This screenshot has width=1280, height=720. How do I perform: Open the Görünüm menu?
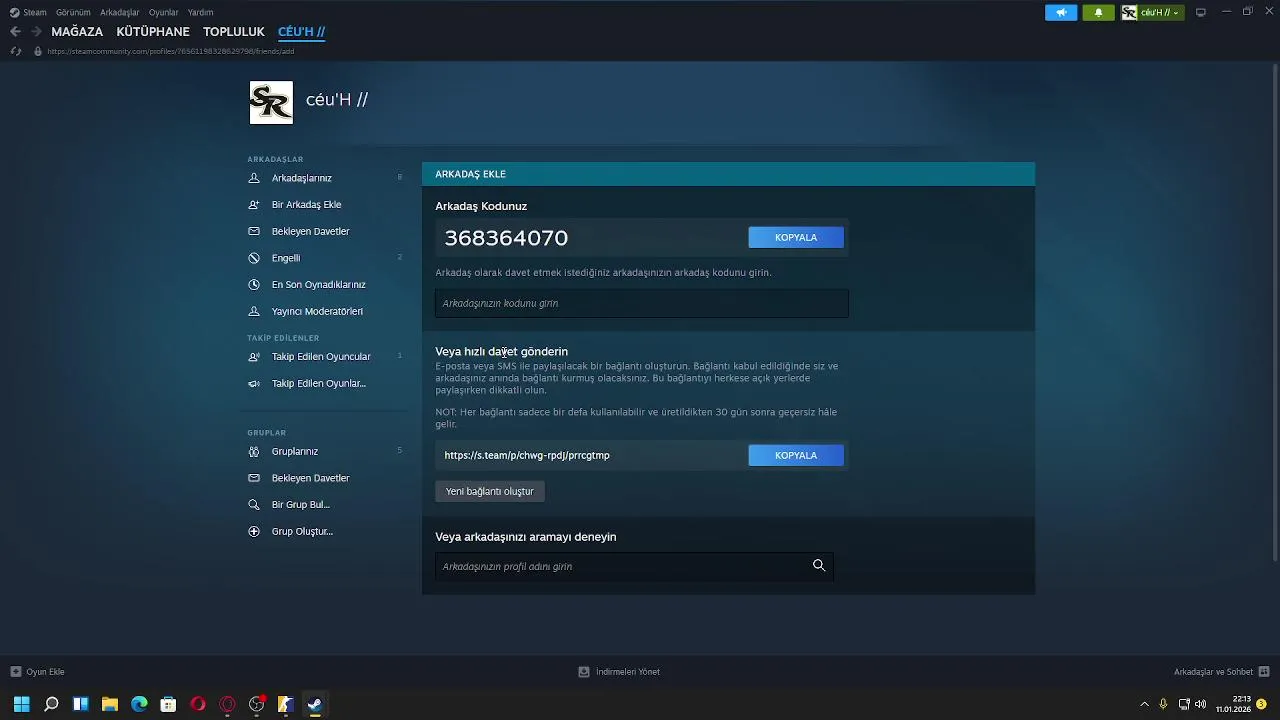[x=73, y=12]
